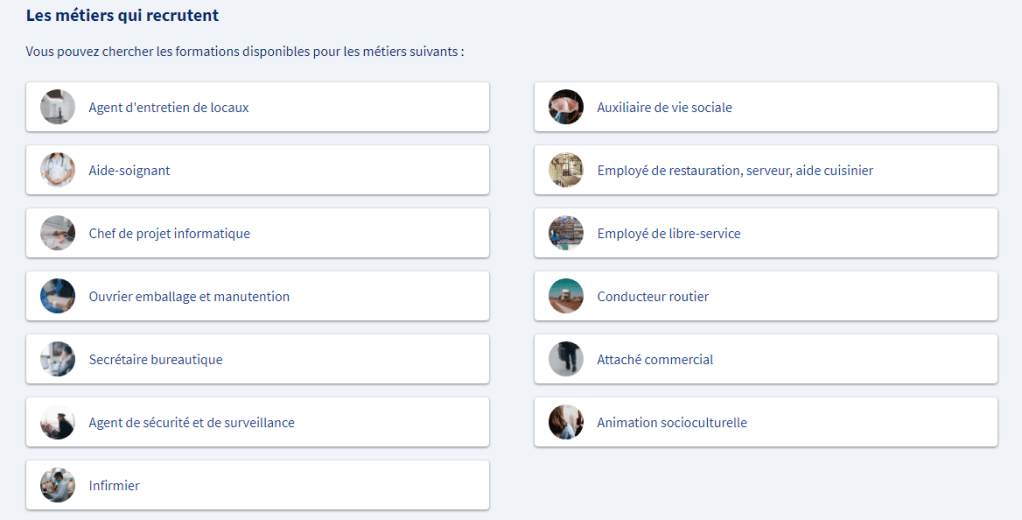Click the Attaché commercial circular photo icon
This screenshot has height=520, width=1022.
click(566, 359)
